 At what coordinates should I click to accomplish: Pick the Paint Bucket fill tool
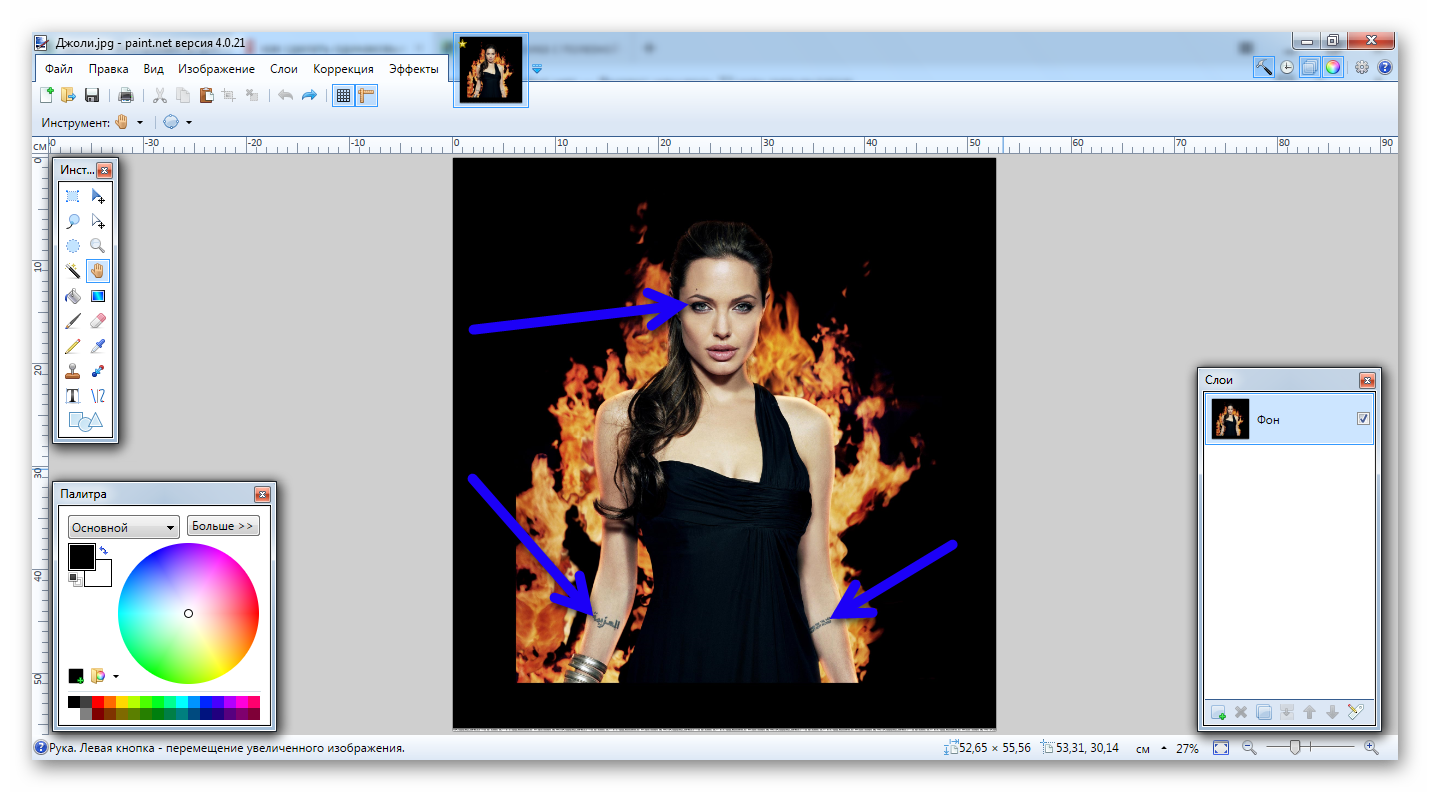pos(73,296)
